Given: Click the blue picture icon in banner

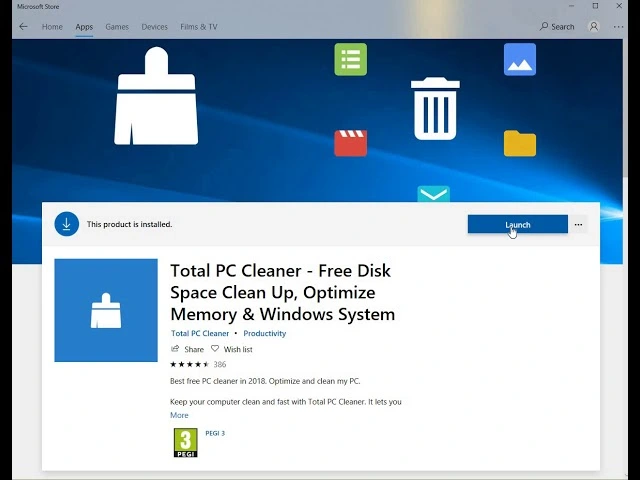Looking at the screenshot, I should pos(520,60).
